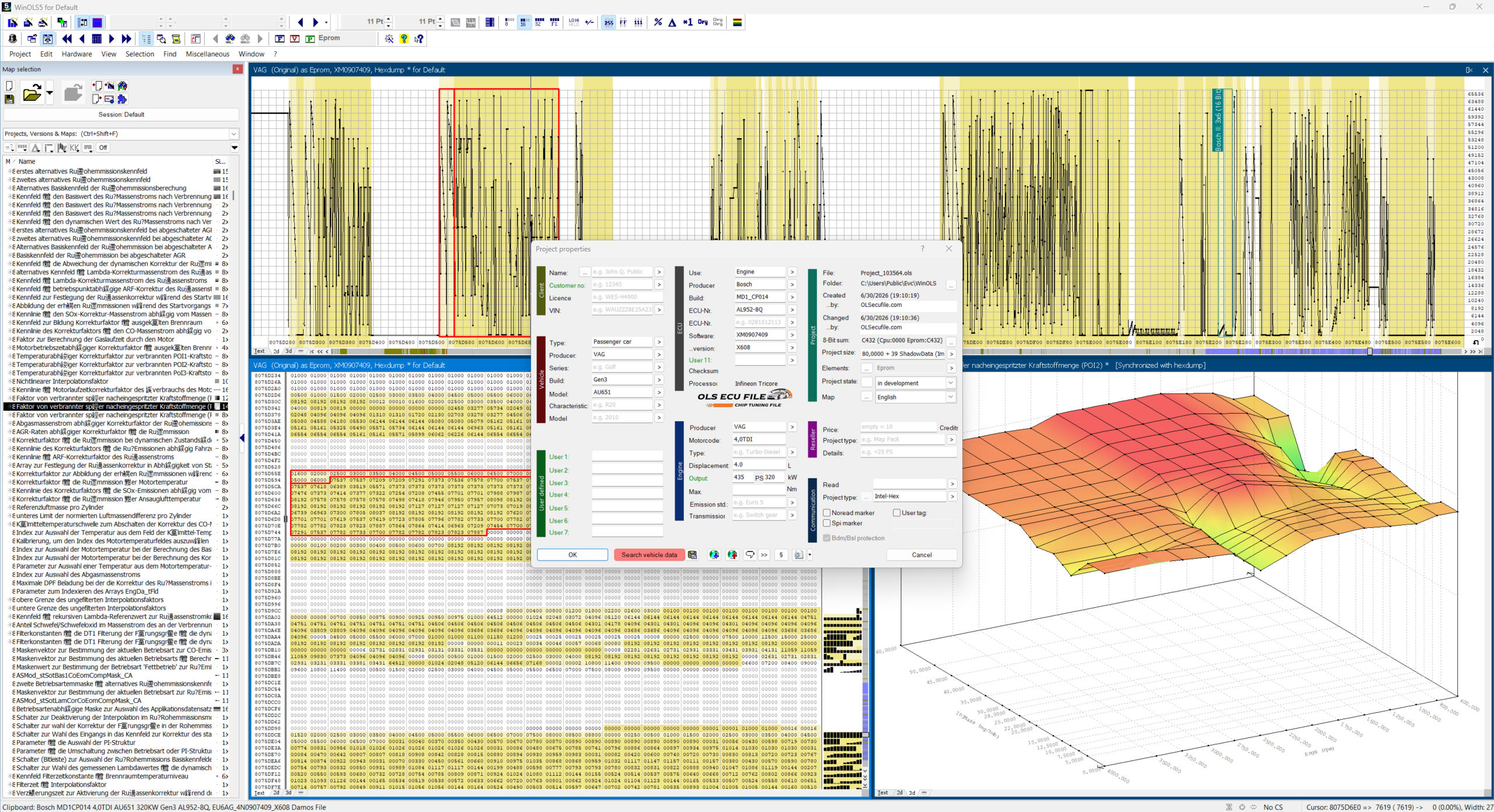Click the globe upload icon in dialog
The width and height of the screenshot is (1494, 812).
click(x=732, y=555)
